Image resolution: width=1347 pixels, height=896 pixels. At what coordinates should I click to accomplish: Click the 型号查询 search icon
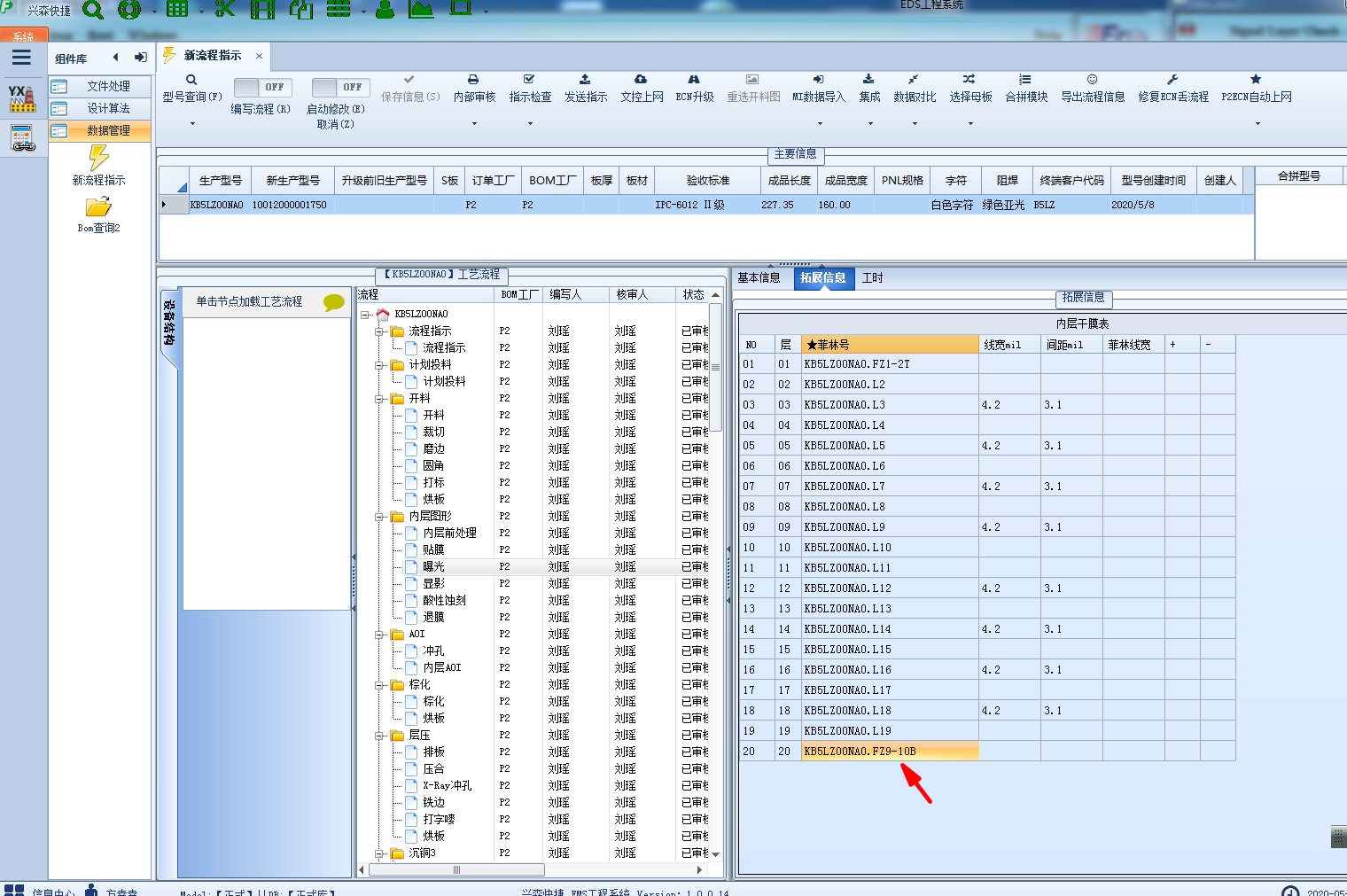coord(191,81)
